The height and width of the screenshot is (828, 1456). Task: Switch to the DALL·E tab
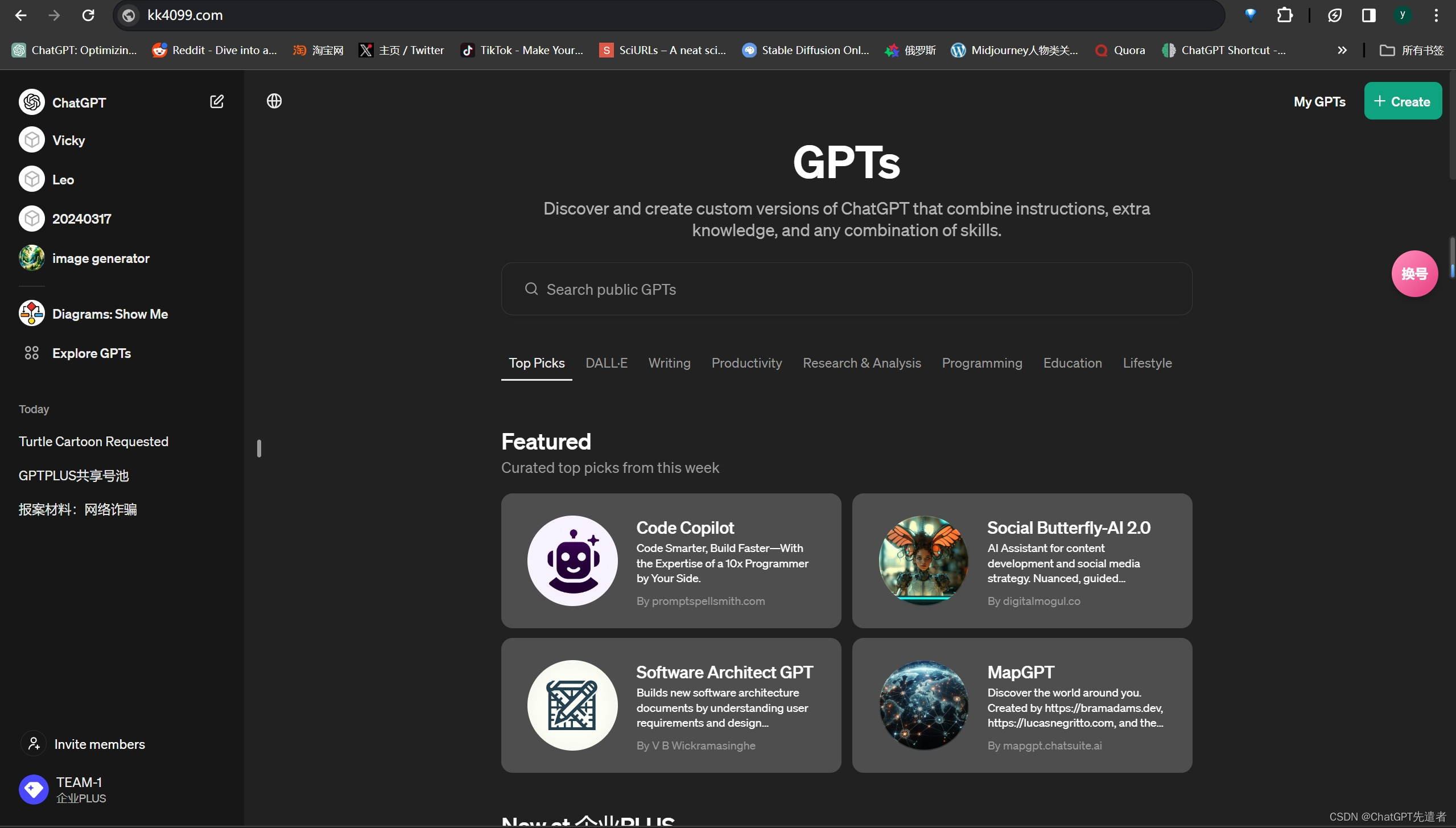tap(606, 363)
